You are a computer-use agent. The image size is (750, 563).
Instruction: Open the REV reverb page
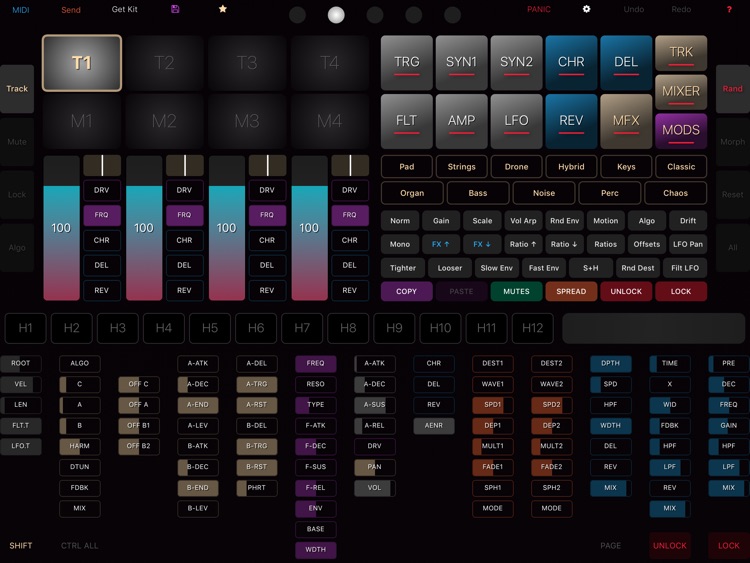(x=571, y=121)
